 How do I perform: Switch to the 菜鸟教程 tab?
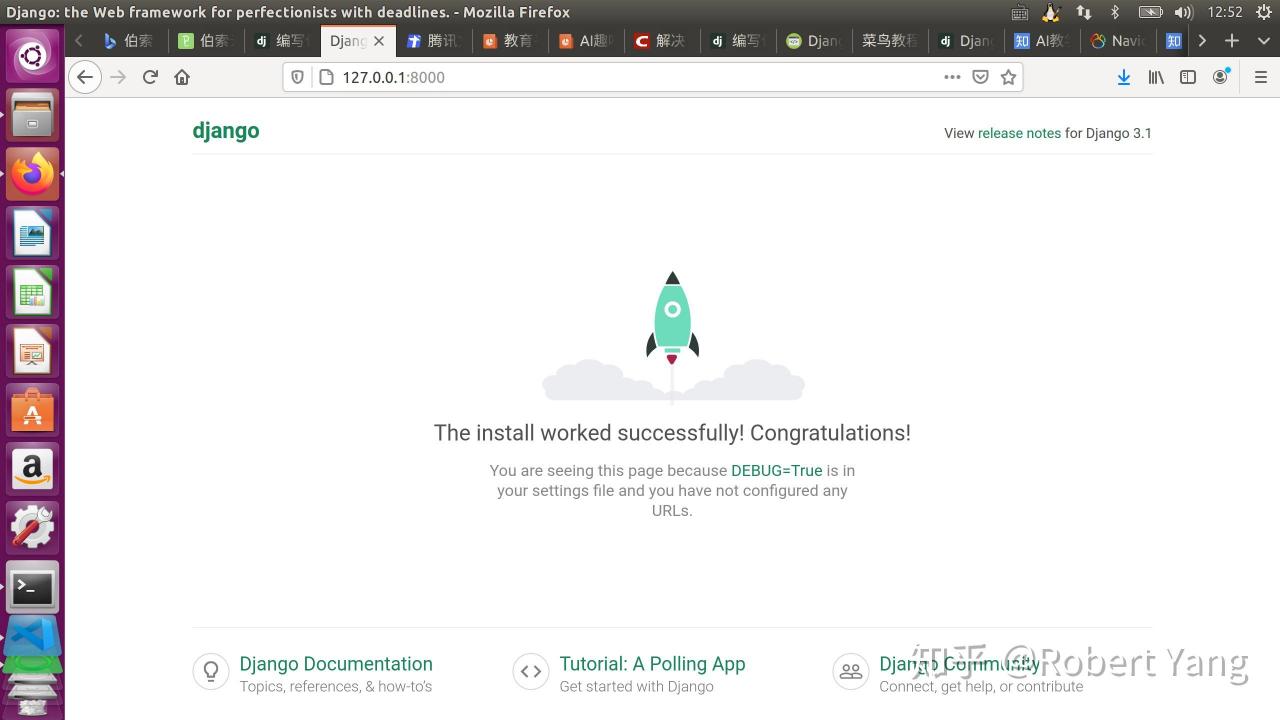pyautogui.click(x=890, y=41)
